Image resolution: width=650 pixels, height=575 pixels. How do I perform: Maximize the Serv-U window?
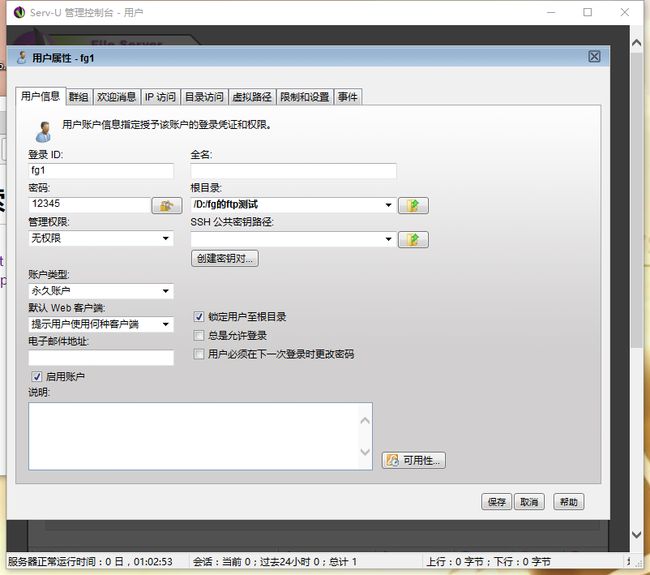587,12
